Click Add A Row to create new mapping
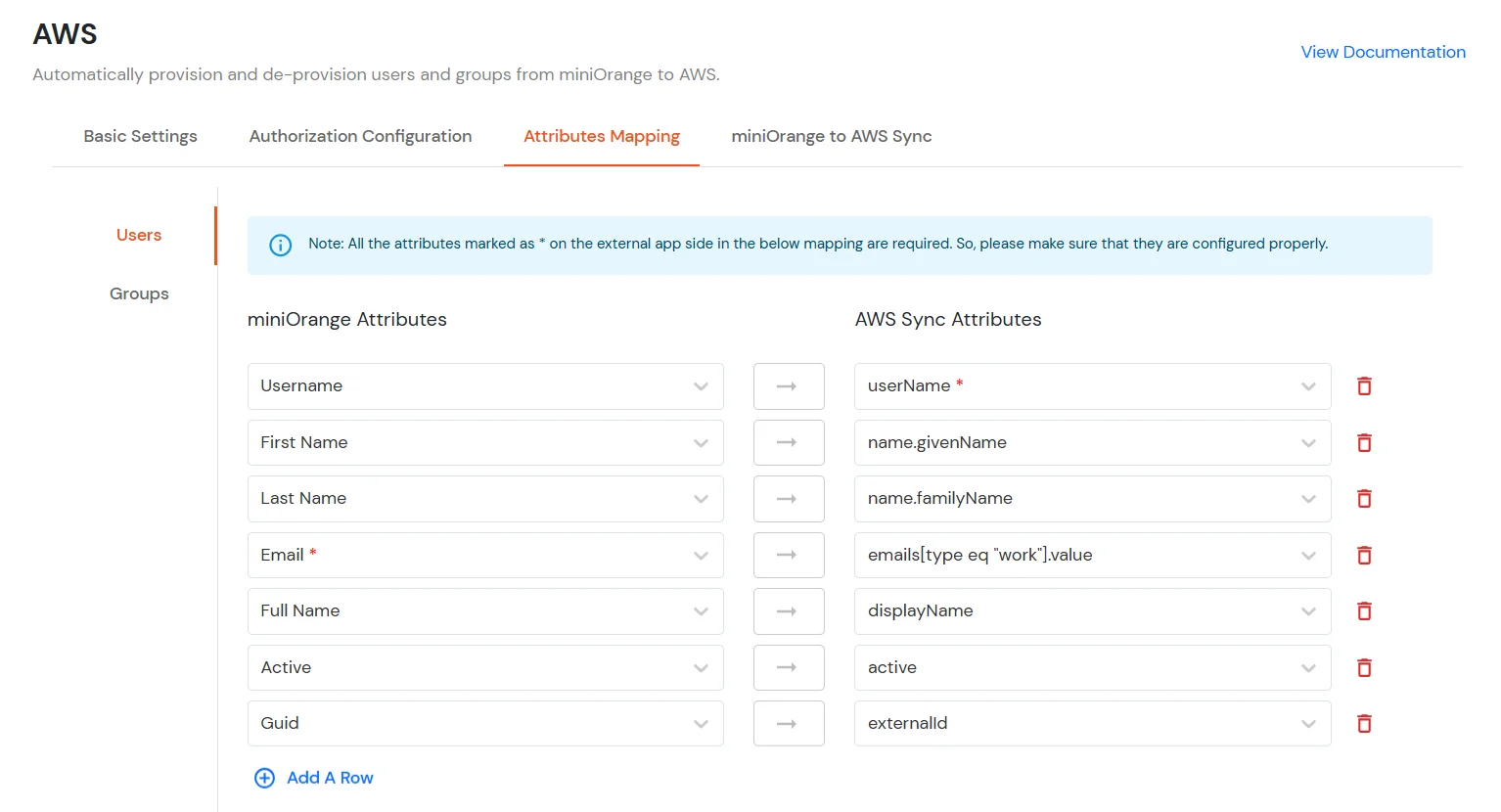This screenshot has height=812, width=1501. (x=330, y=777)
